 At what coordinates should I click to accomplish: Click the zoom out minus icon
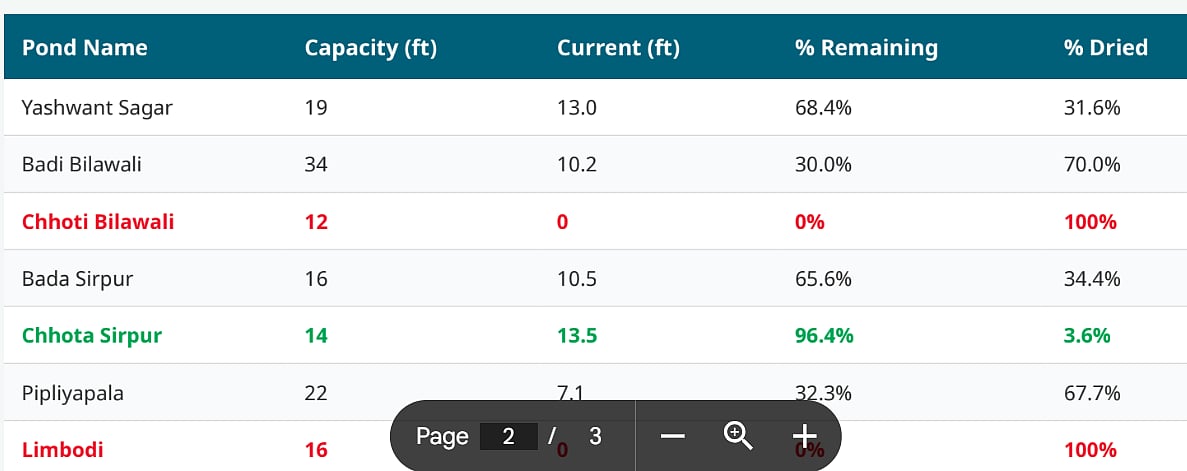point(673,436)
